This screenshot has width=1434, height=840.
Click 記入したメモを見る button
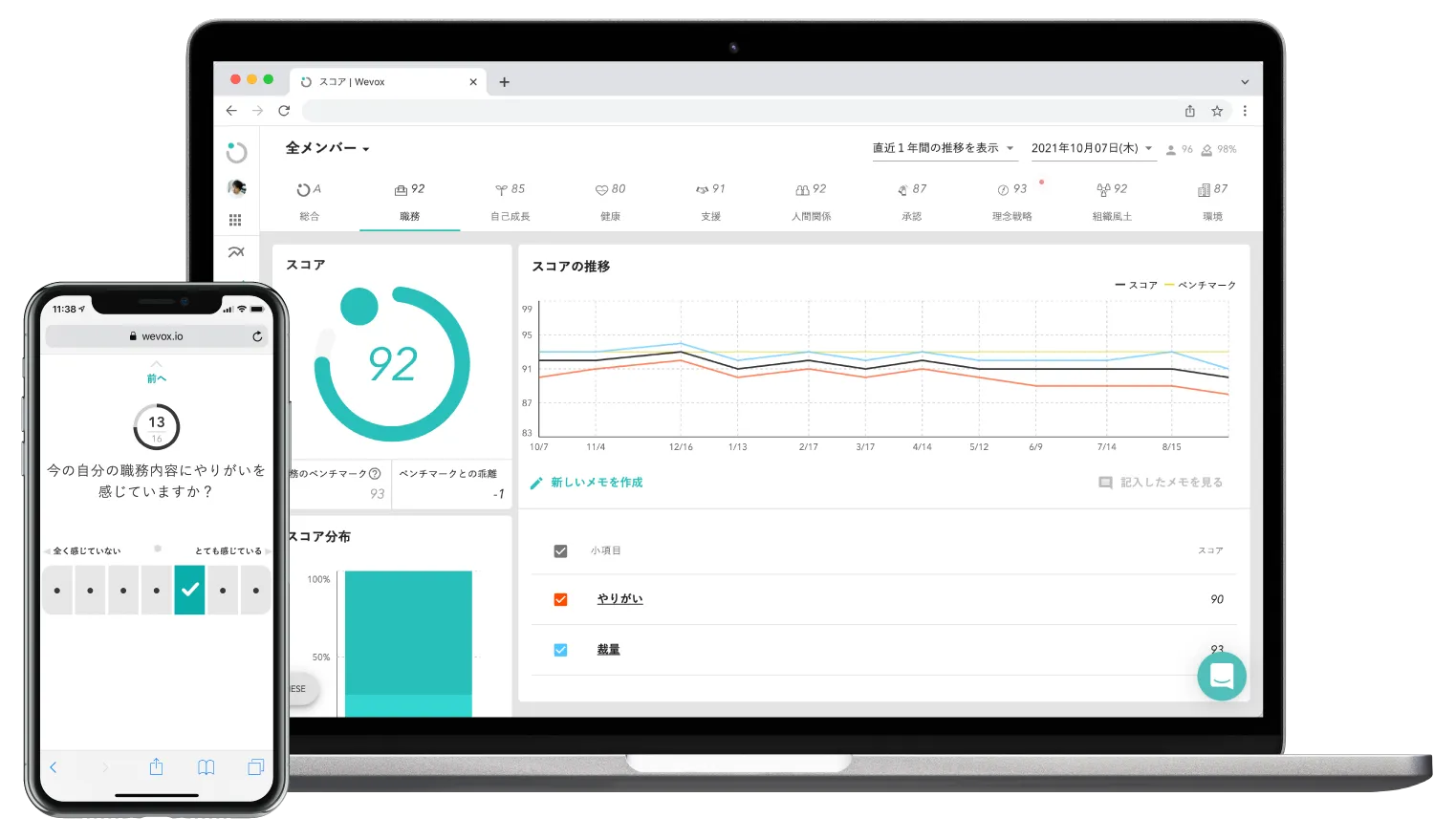pyautogui.click(x=1161, y=483)
